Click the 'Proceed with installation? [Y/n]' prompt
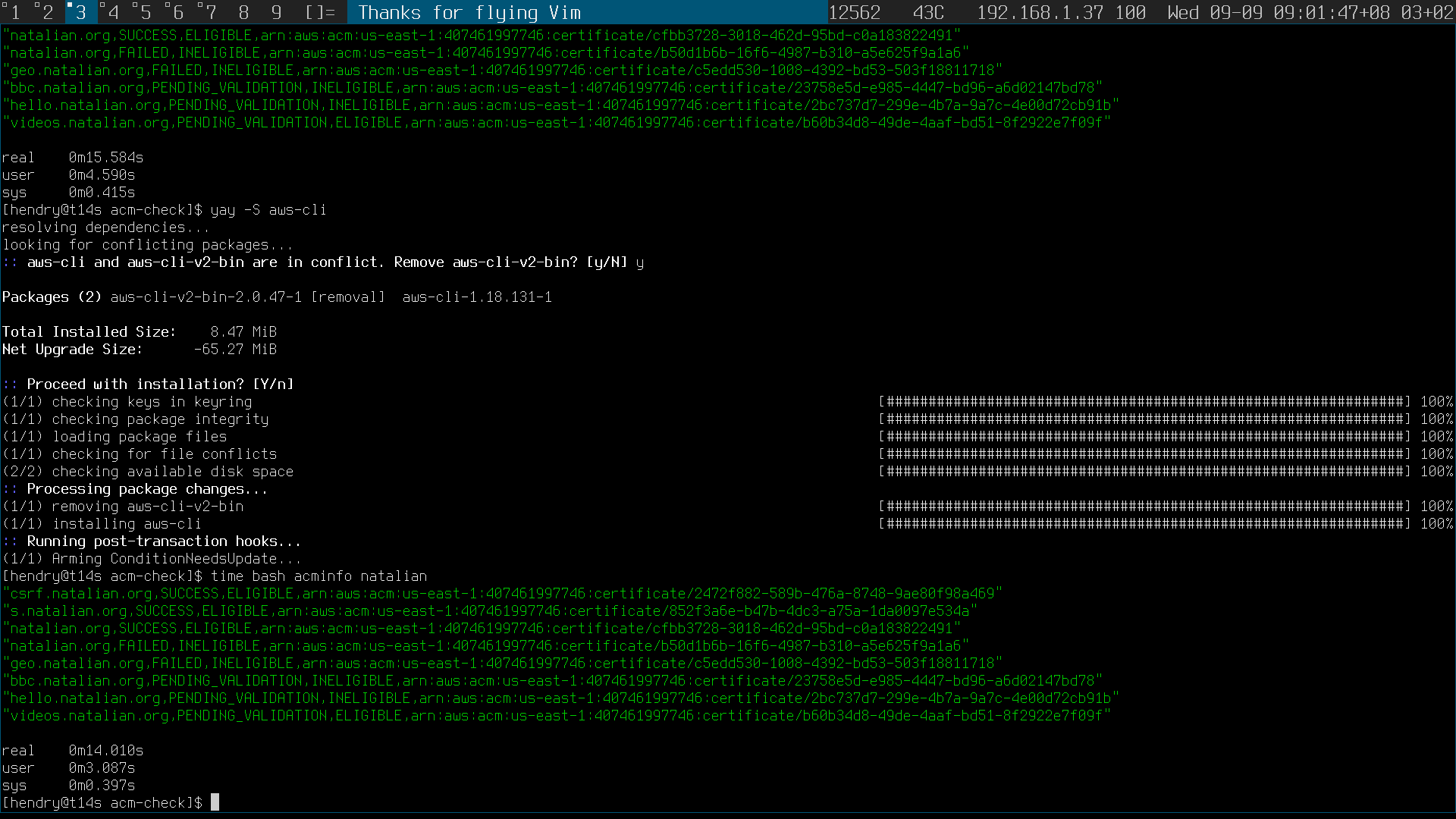The width and height of the screenshot is (1456, 819). click(159, 384)
